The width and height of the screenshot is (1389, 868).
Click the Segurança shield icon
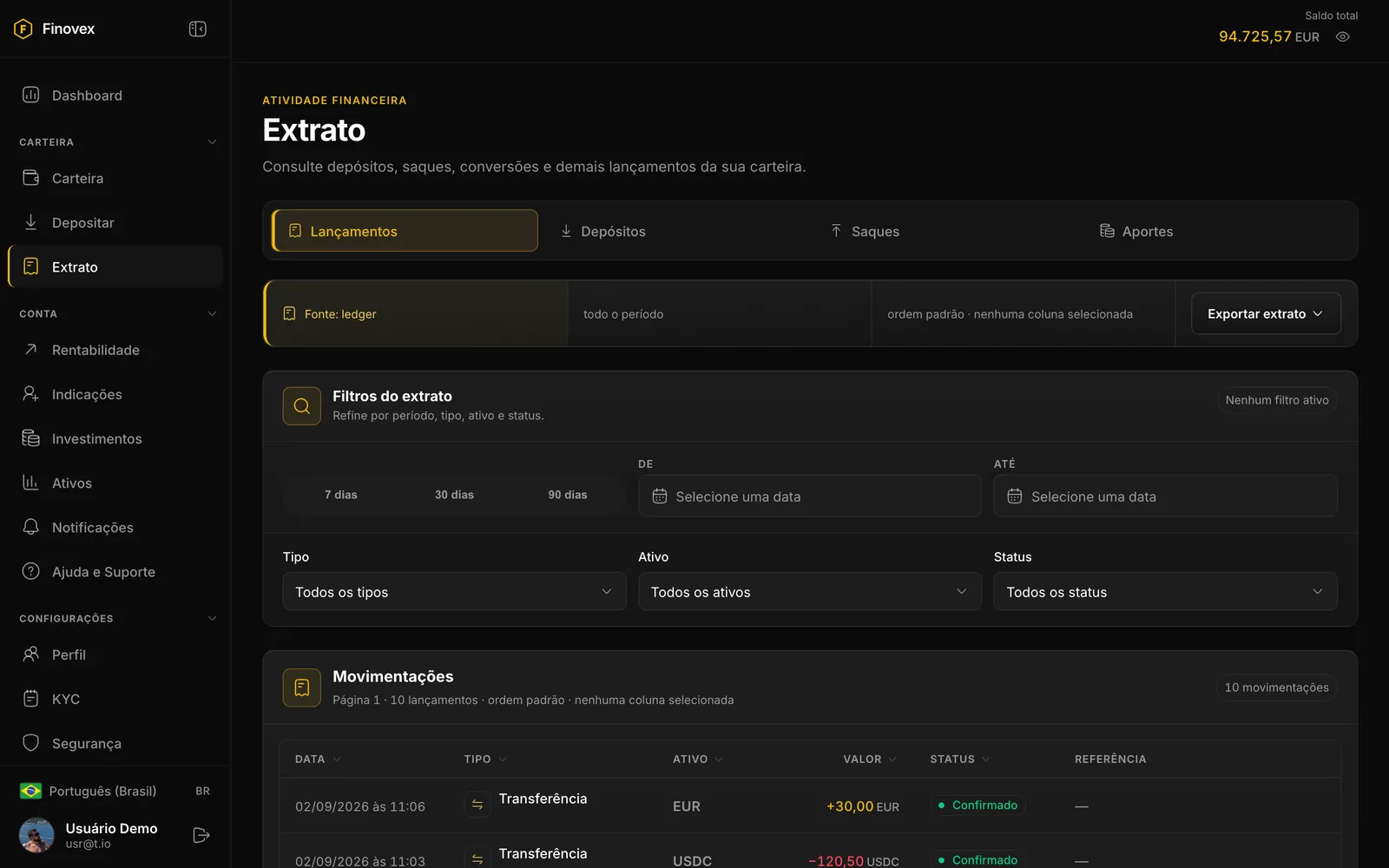pos(31,743)
